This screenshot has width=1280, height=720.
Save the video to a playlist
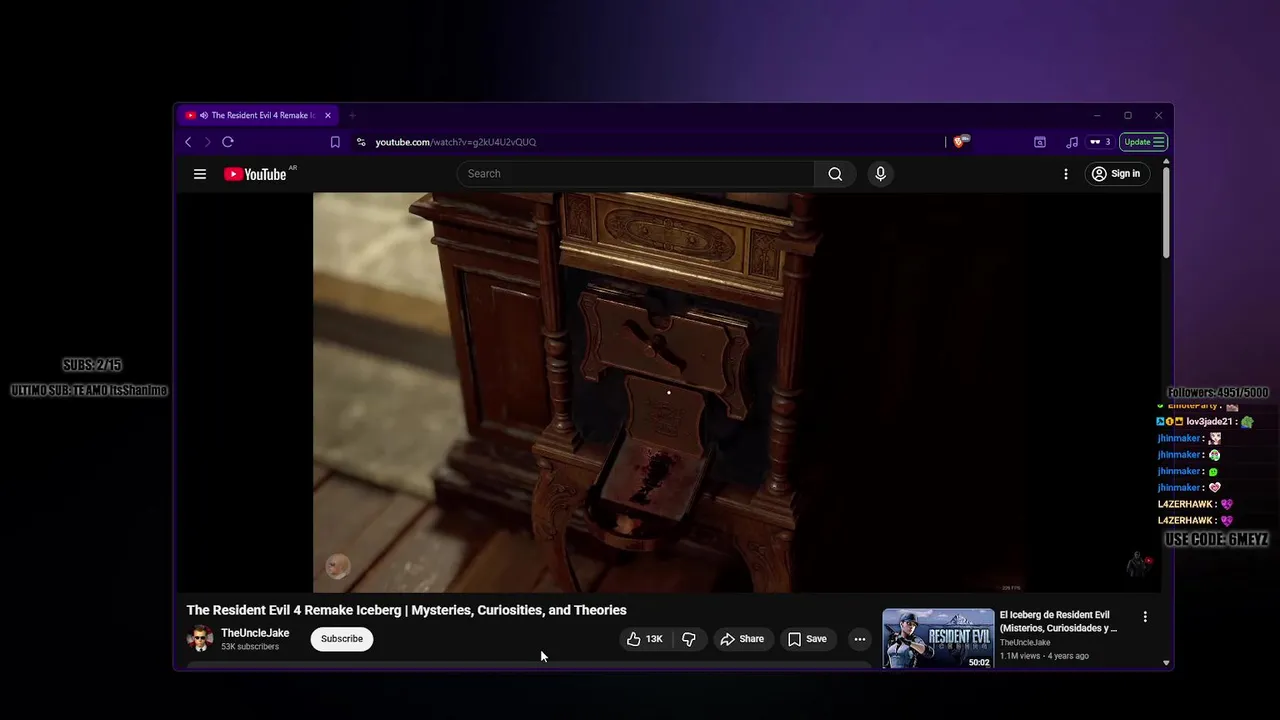(807, 639)
